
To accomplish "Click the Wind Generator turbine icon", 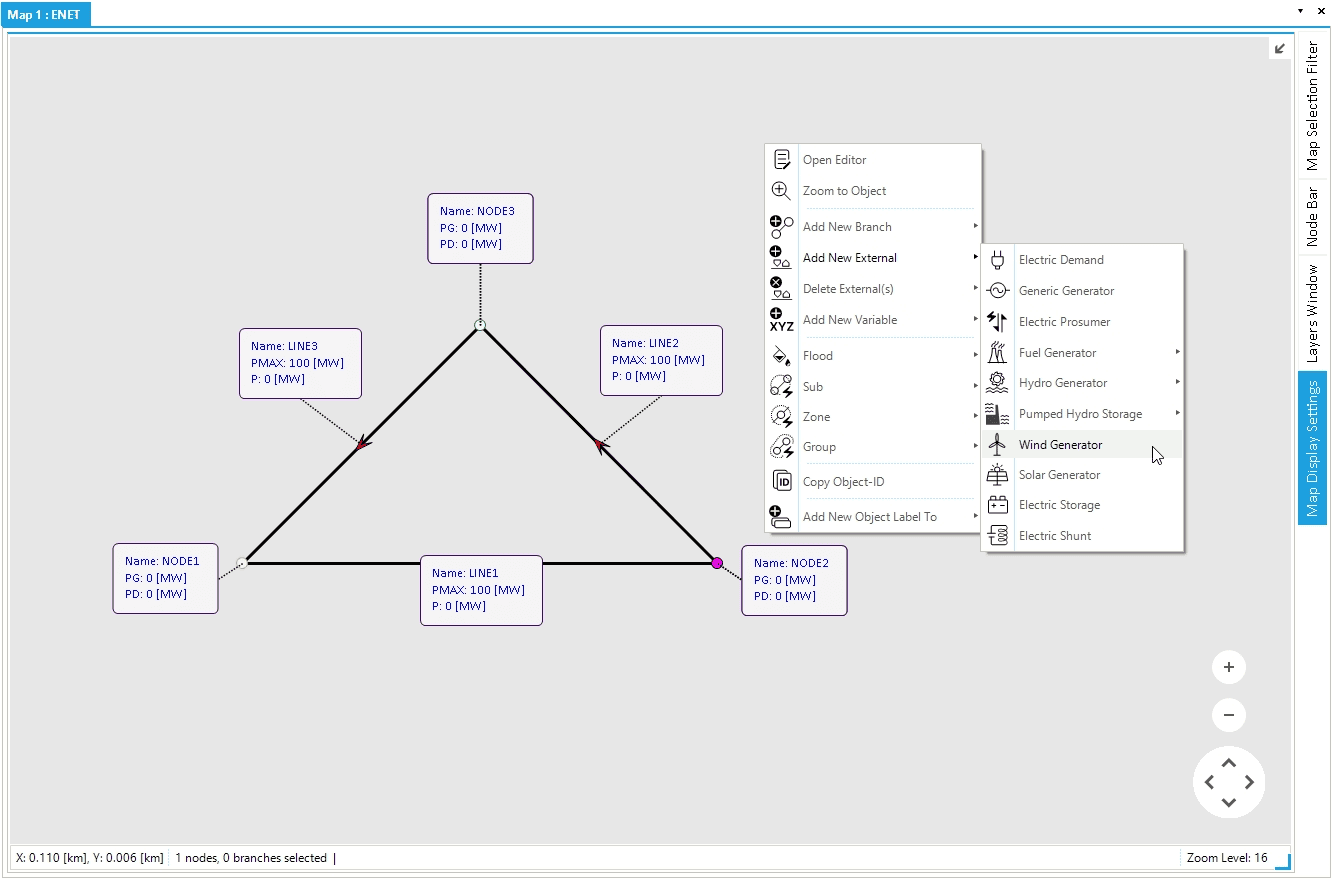I will (x=997, y=445).
